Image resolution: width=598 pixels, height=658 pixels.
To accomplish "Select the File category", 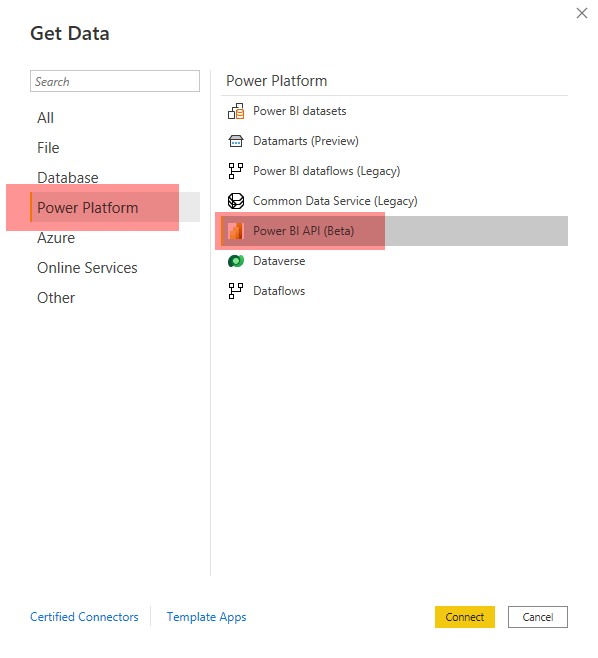I will (x=48, y=148).
